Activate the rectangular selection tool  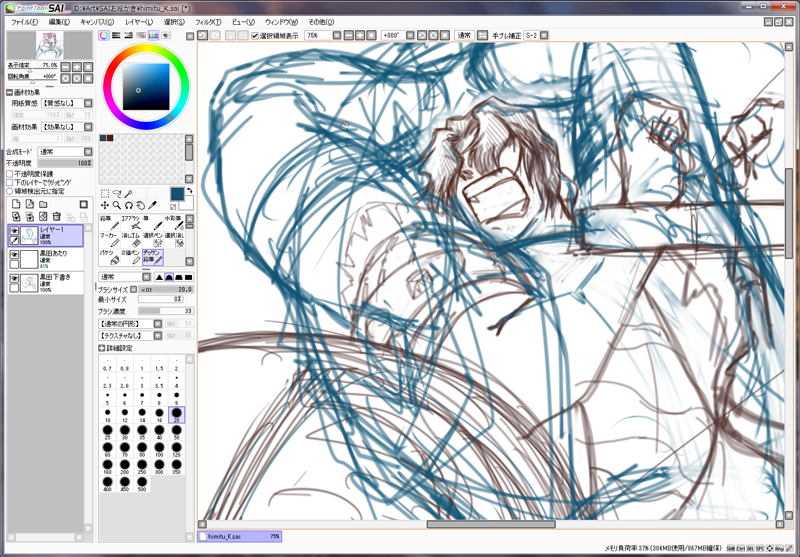(105, 193)
